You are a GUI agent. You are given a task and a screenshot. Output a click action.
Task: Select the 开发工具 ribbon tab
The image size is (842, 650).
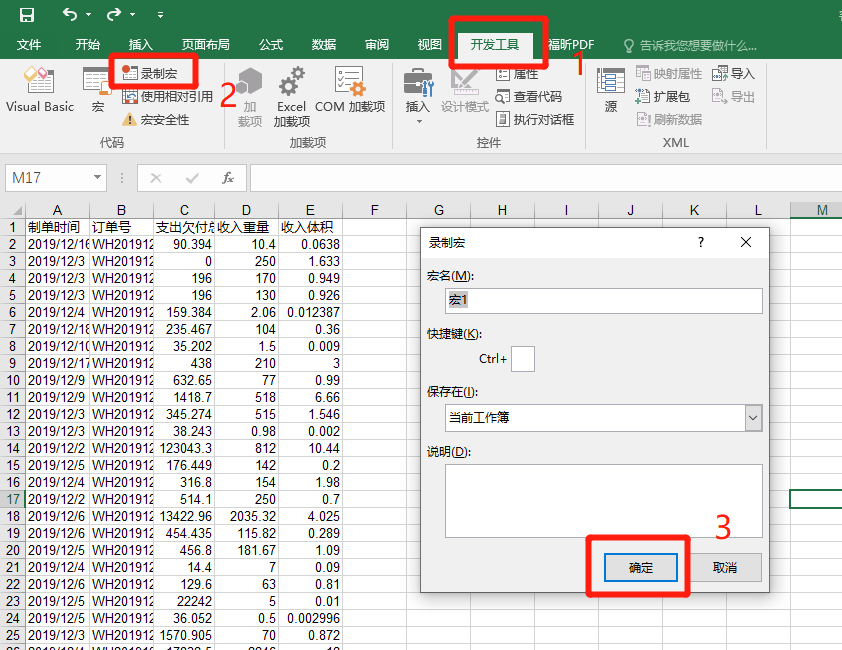(495, 45)
